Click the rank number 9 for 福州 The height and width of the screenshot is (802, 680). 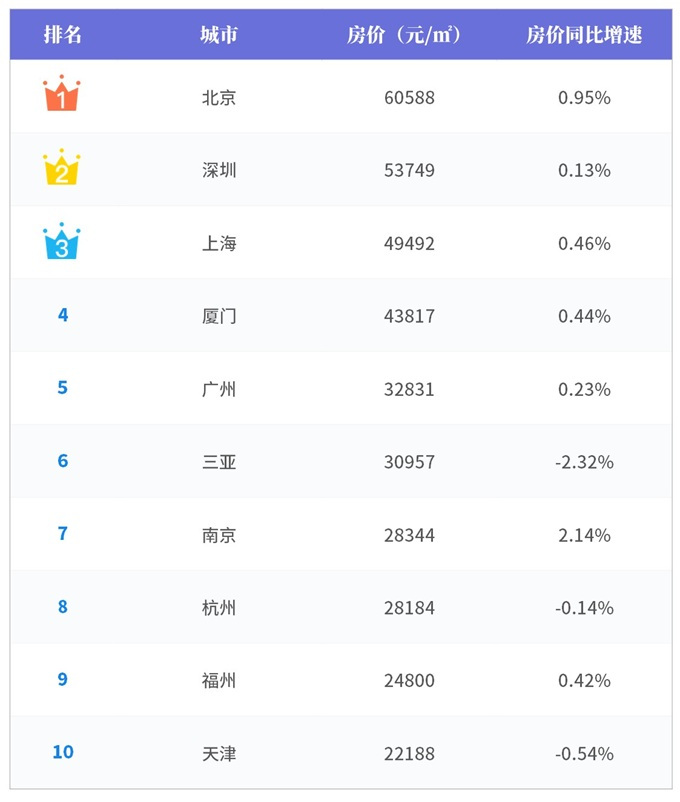[62, 679]
